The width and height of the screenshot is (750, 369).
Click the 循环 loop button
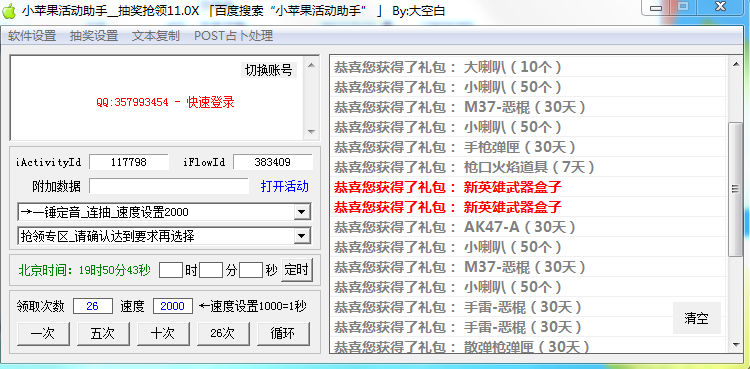(283, 334)
